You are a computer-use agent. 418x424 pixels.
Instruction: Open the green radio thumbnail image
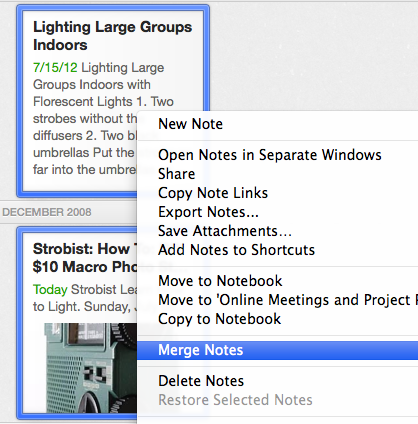point(91,368)
